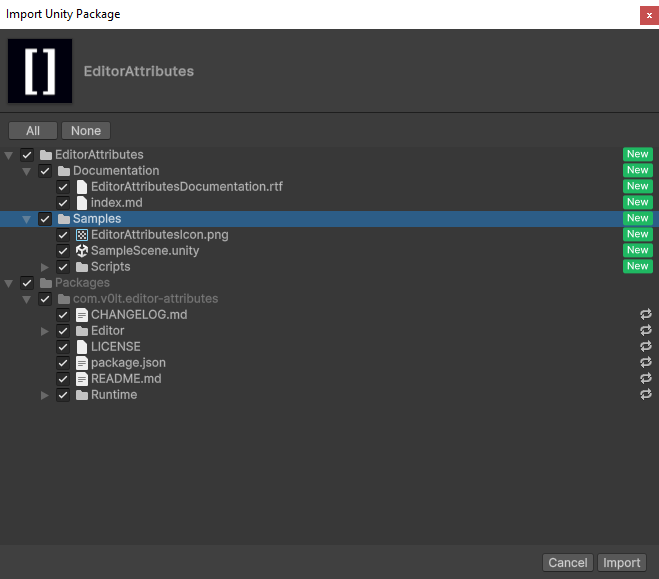Collapse the Samples folder arrow
This screenshot has height=579, width=659.
pos(26,219)
